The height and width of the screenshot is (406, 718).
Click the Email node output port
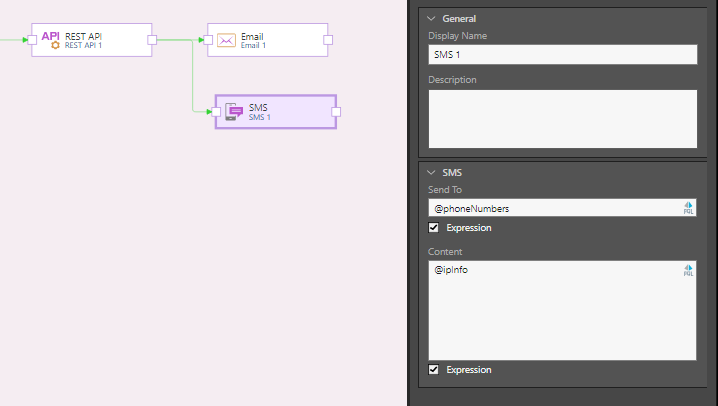click(x=328, y=40)
